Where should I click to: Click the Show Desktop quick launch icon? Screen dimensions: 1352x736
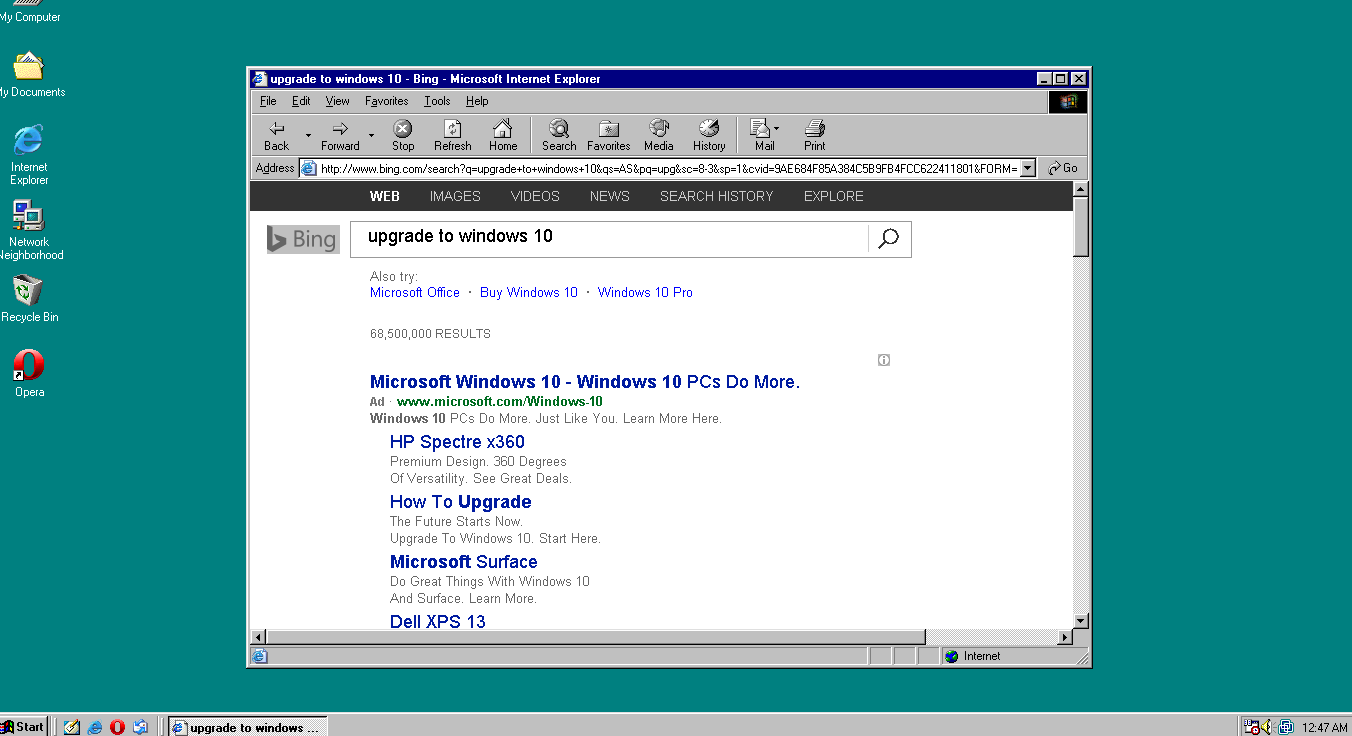[x=72, y=727]
